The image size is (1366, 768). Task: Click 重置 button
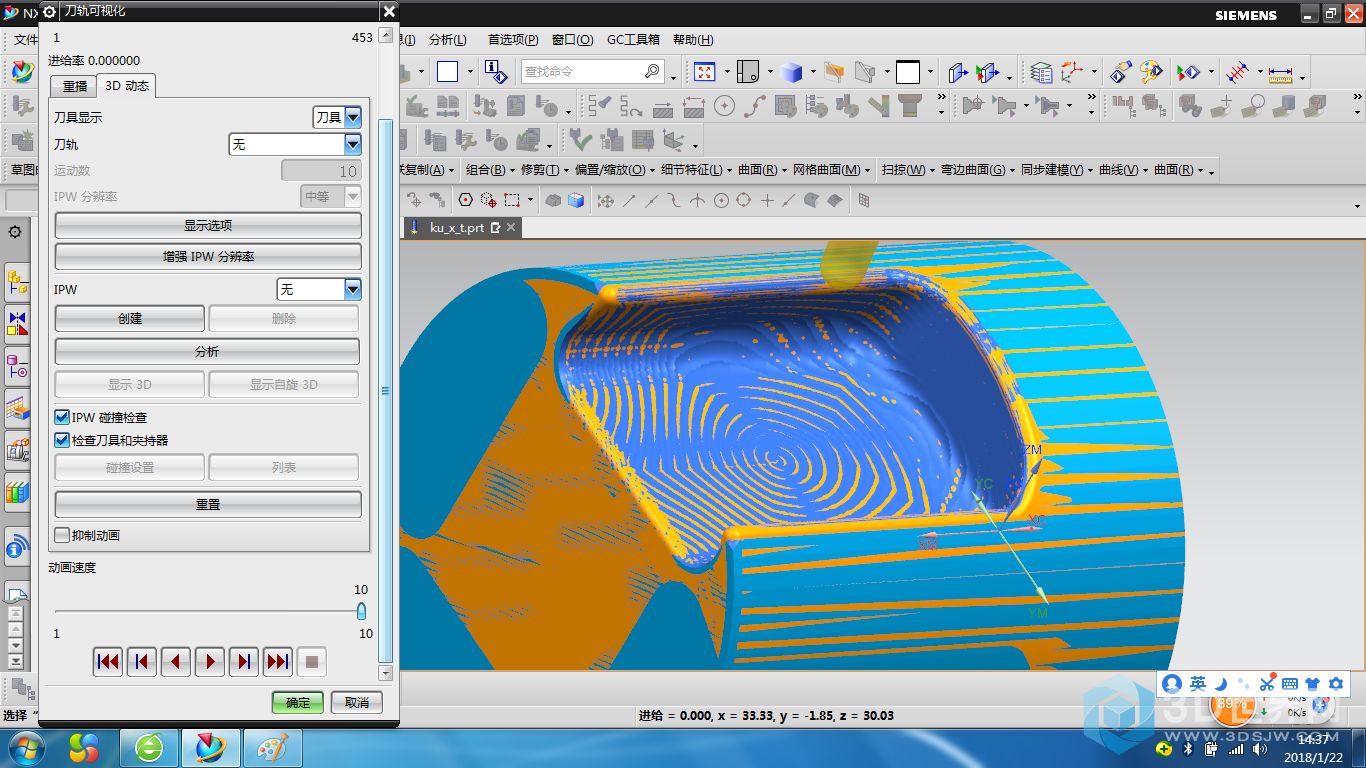(x=208, y=504)
